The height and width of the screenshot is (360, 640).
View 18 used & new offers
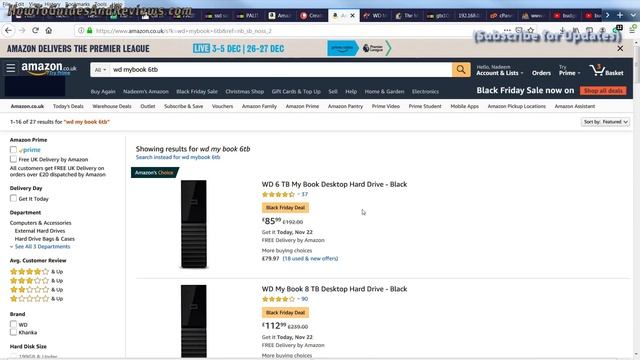tap(310, 258)
